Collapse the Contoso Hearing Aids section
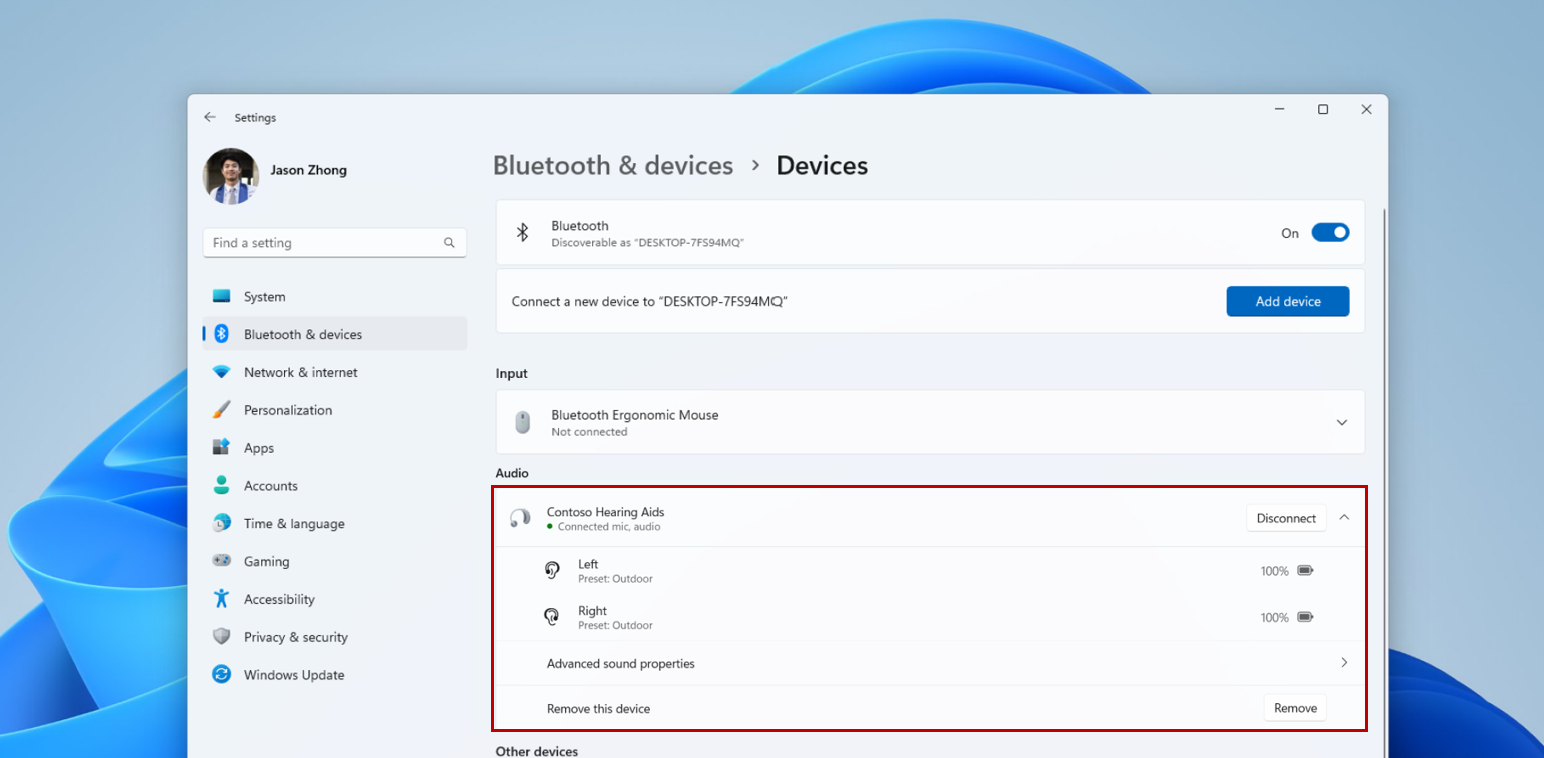This screenshot has width=1544, height=758. pyautogui.click(x=1344, y=517)
